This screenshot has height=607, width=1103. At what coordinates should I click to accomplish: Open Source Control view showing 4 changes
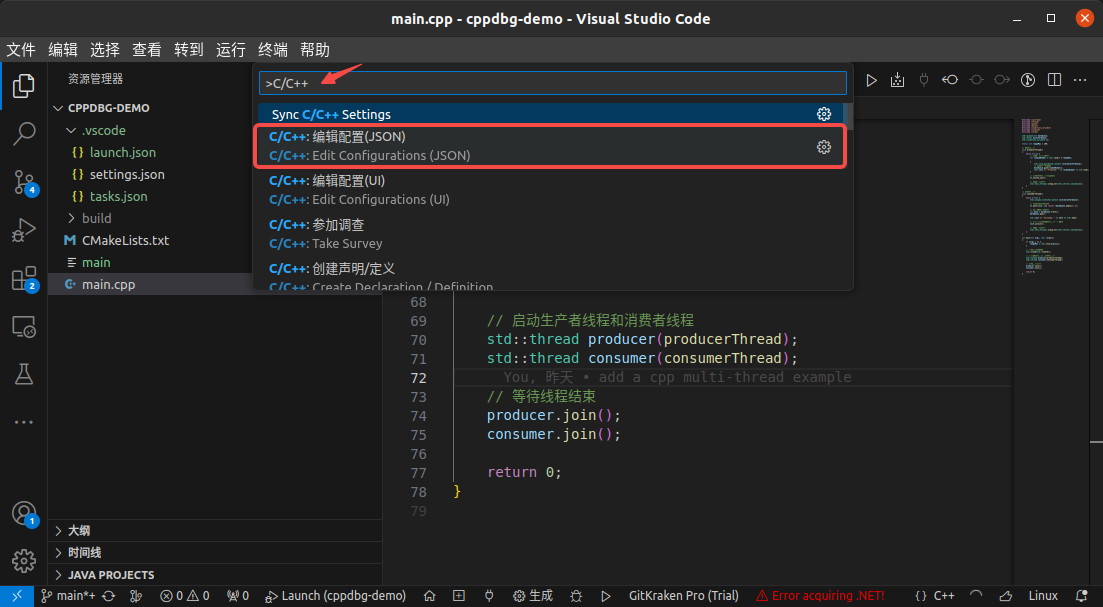pos(23,182)
